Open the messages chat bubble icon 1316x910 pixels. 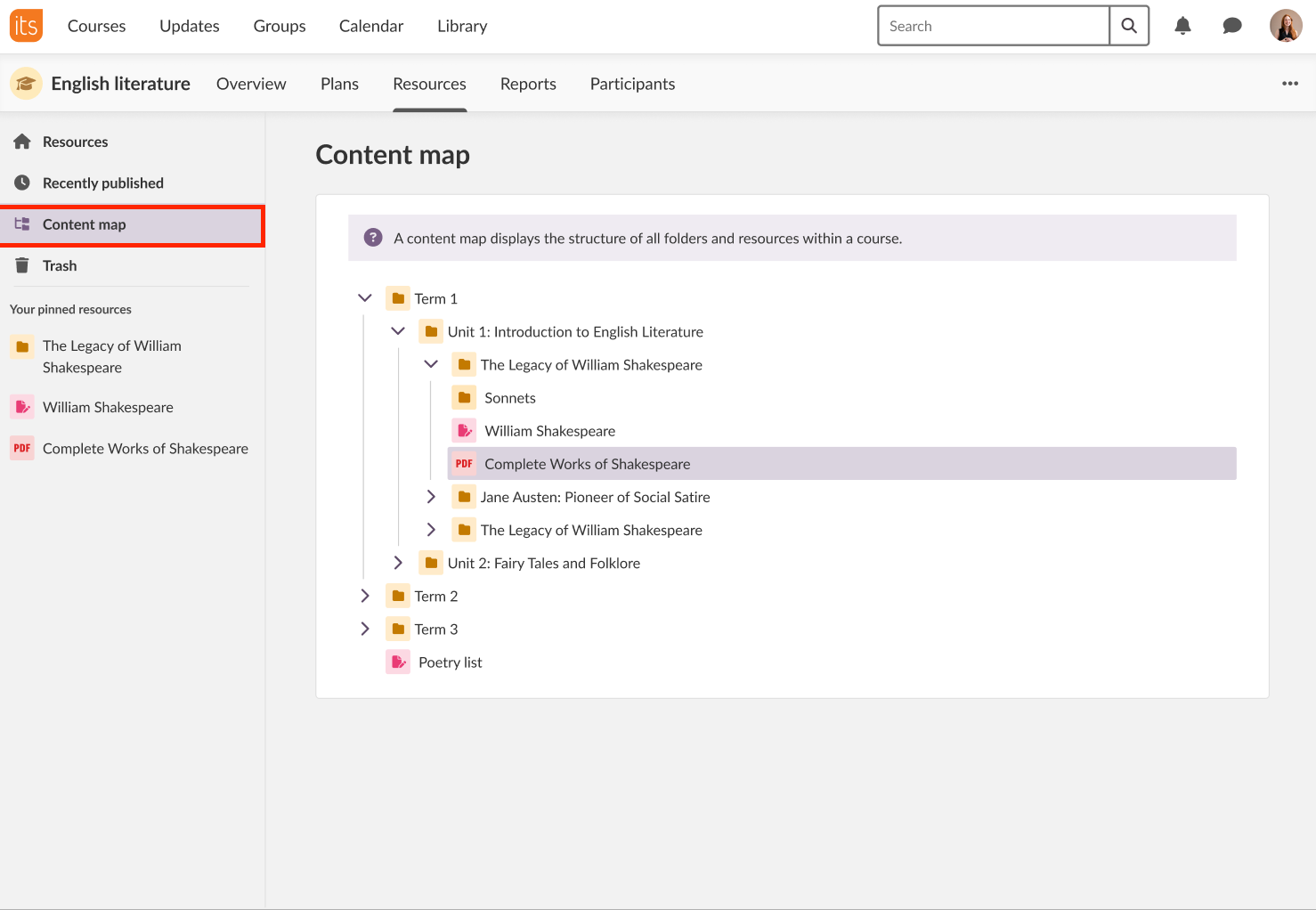click(1232, 26)
